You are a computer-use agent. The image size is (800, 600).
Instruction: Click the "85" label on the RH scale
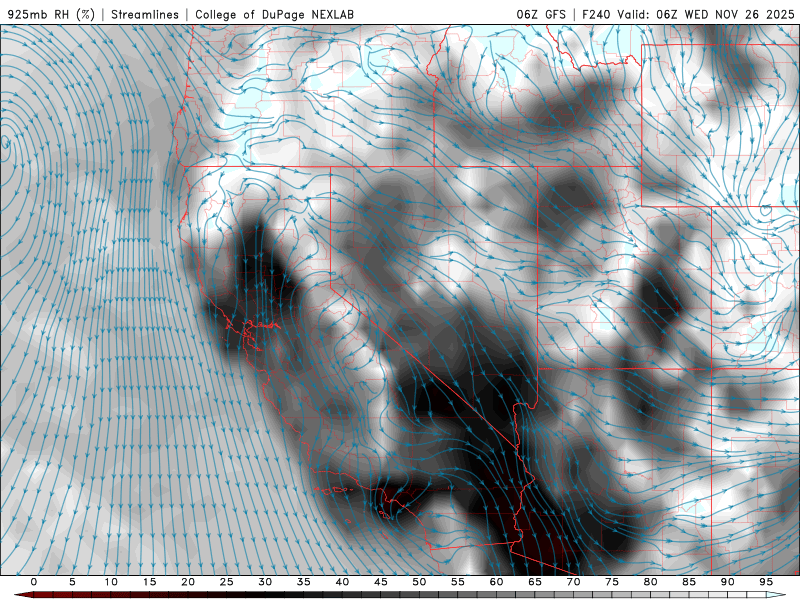click(689, 582)
